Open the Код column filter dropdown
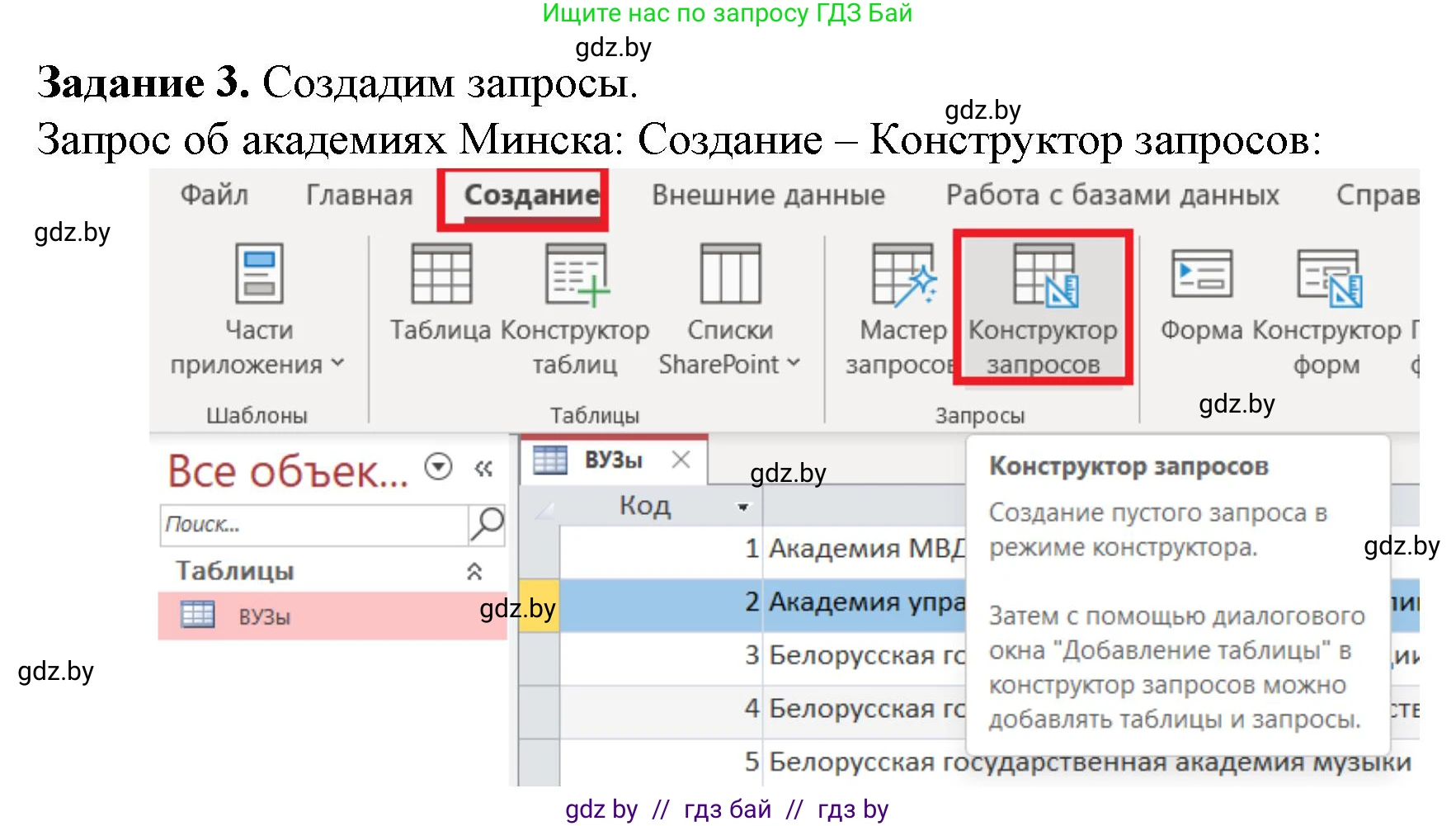Image resolution: width=1456 pixels, height=826 pixels. point(742,507)
